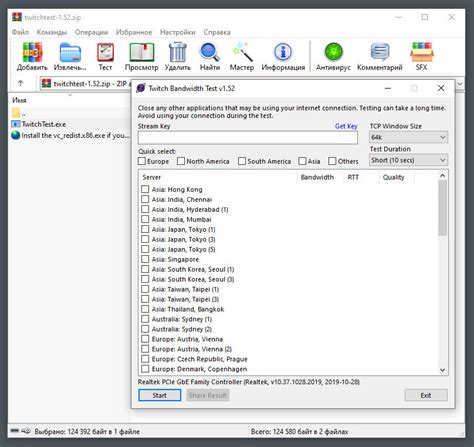Click the Добавить (Add) archive icon
This screenshot has width=474, height=447.
click(32, 52)
